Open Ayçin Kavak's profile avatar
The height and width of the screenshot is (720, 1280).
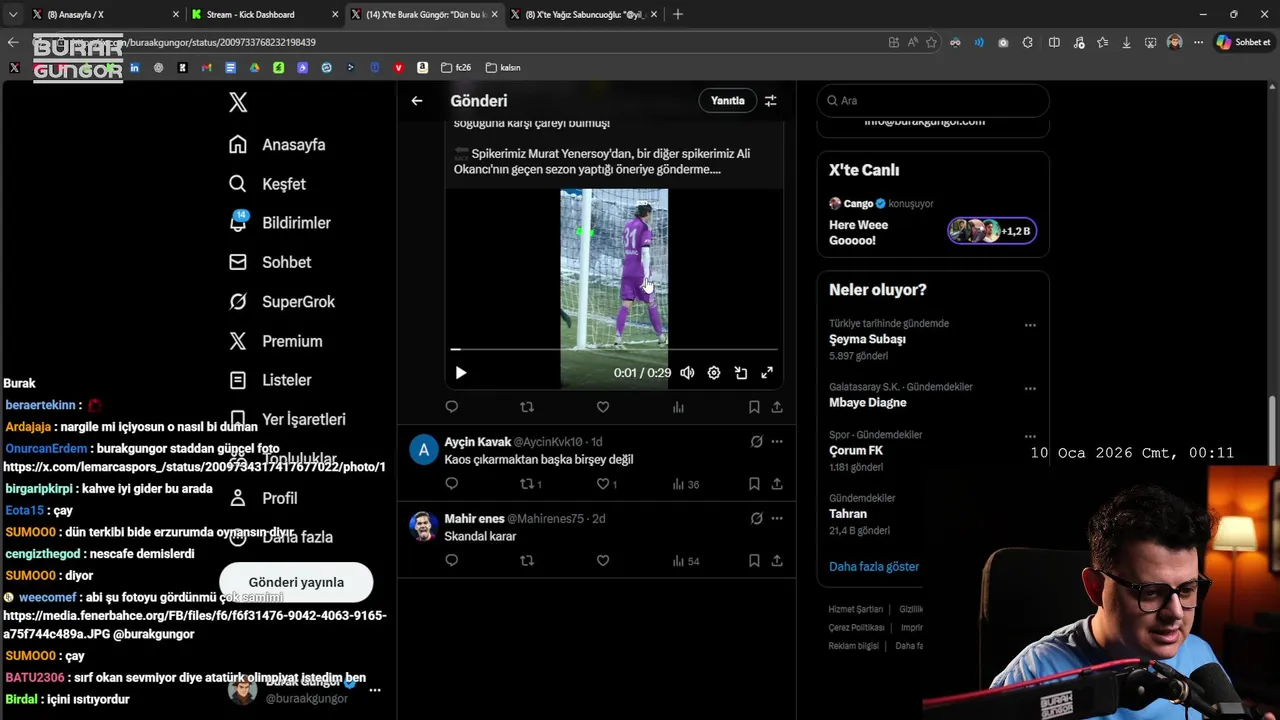coord(424,450)
